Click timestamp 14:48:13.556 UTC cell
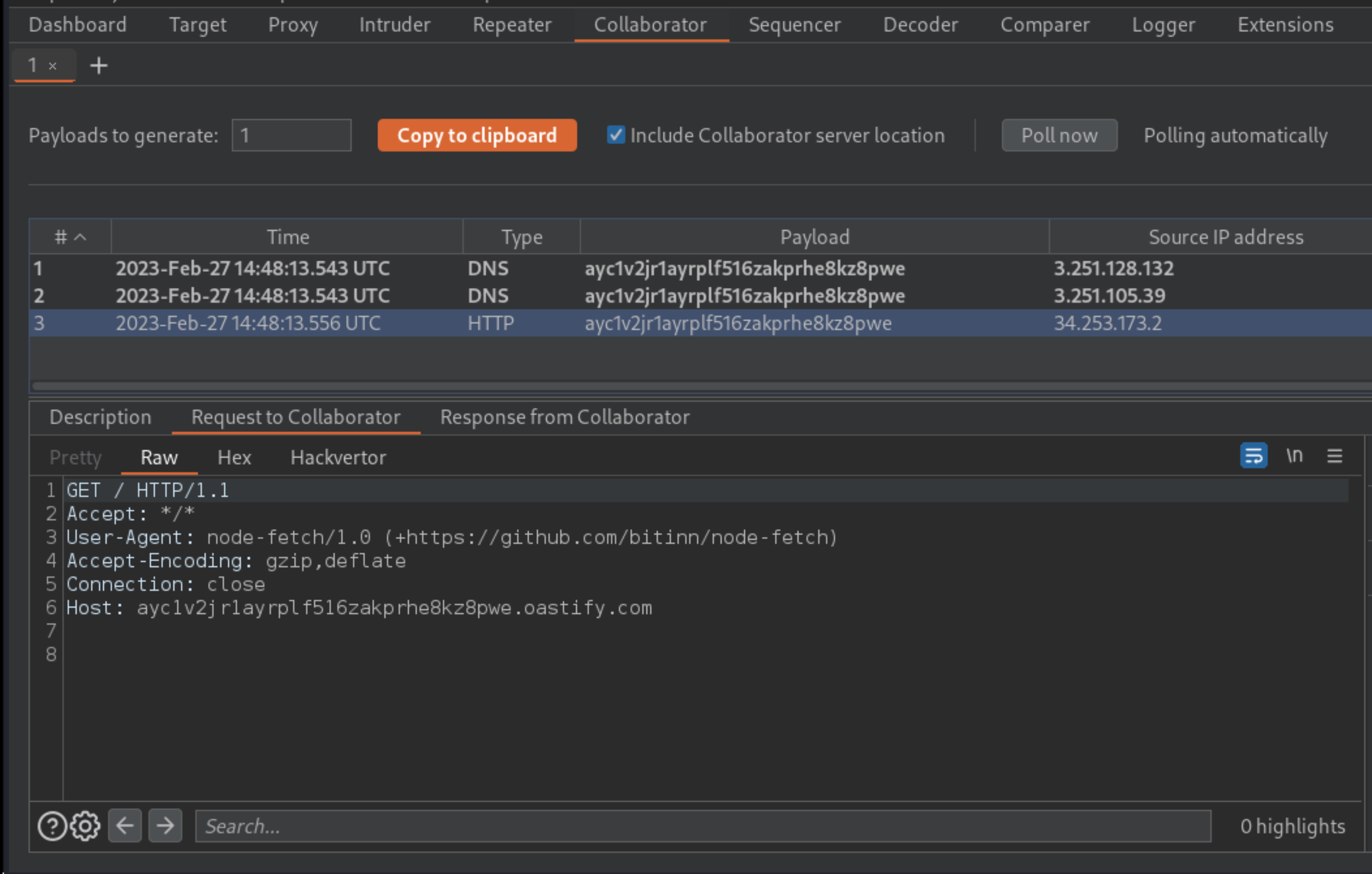This screenshot has height=874, width=1372. pos(248,322)
